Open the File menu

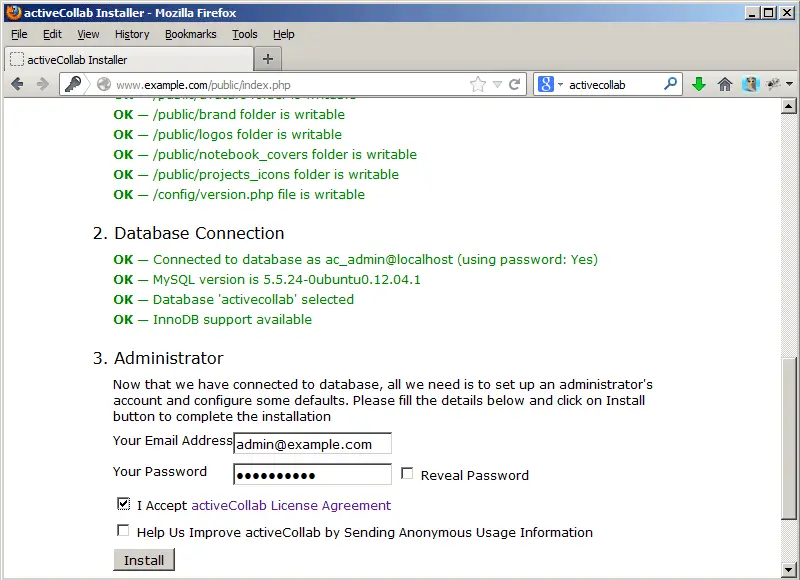tap(19, 34)
